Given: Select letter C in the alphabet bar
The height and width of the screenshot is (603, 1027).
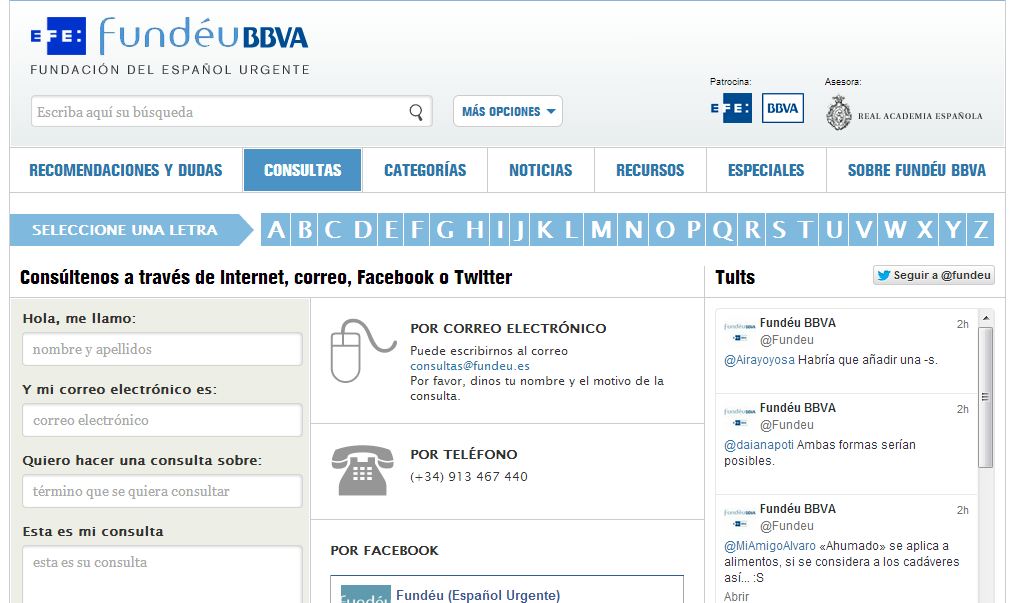Looking at the screenshot, I should coord(333,230).
